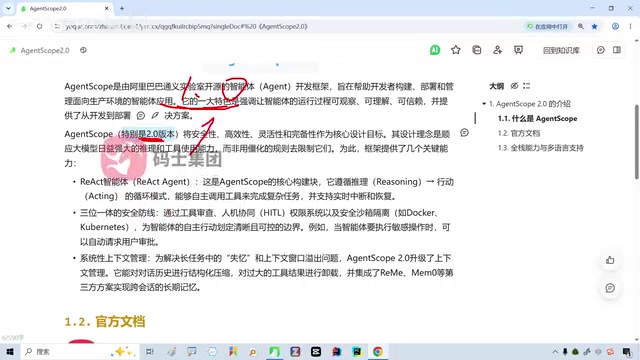Open the green AI assistant icon
The width and height of the screenshot is (640, 360).
tap(435, 50)
